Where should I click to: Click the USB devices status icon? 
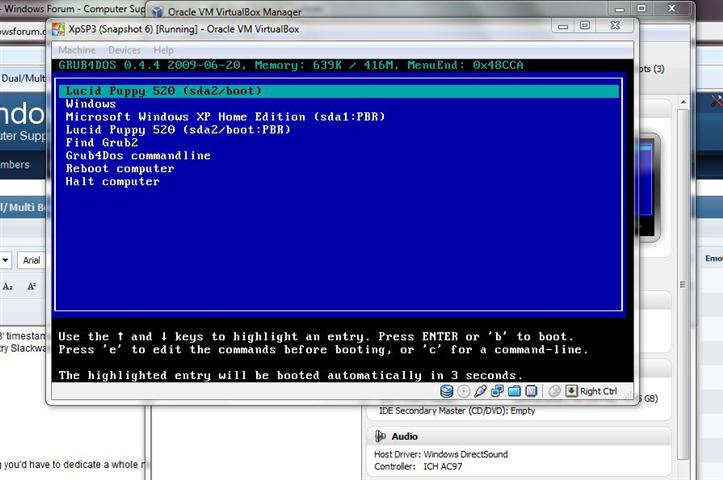tap(480, 391)
